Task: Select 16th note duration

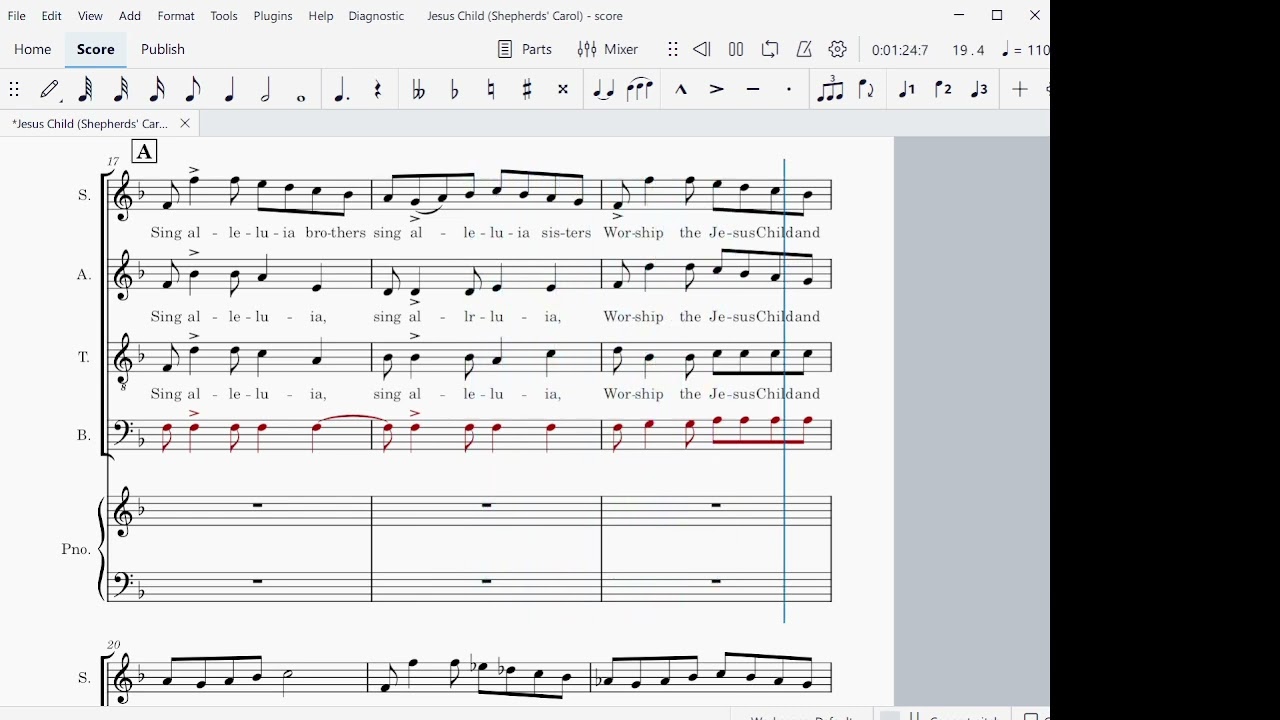Action: (x=157, y=90)
